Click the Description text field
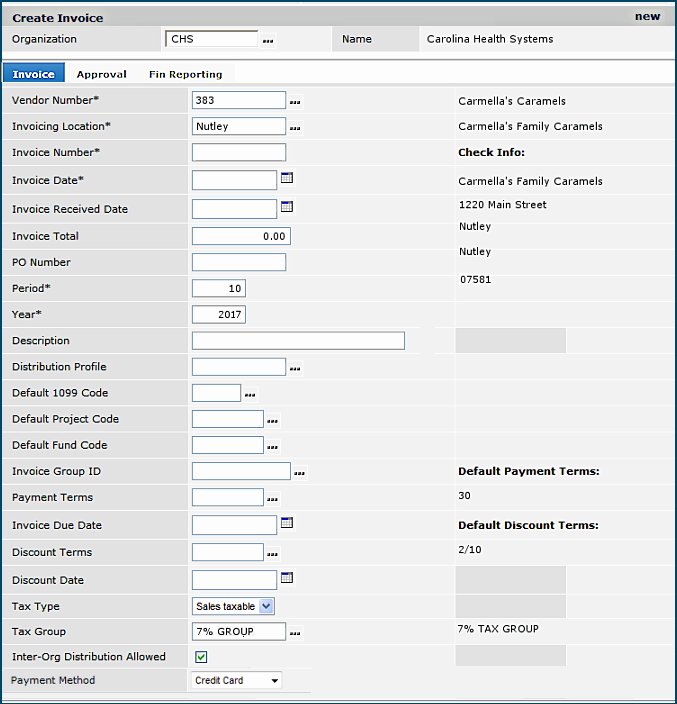Screen dimensions: 677x704 click(298, 341)
